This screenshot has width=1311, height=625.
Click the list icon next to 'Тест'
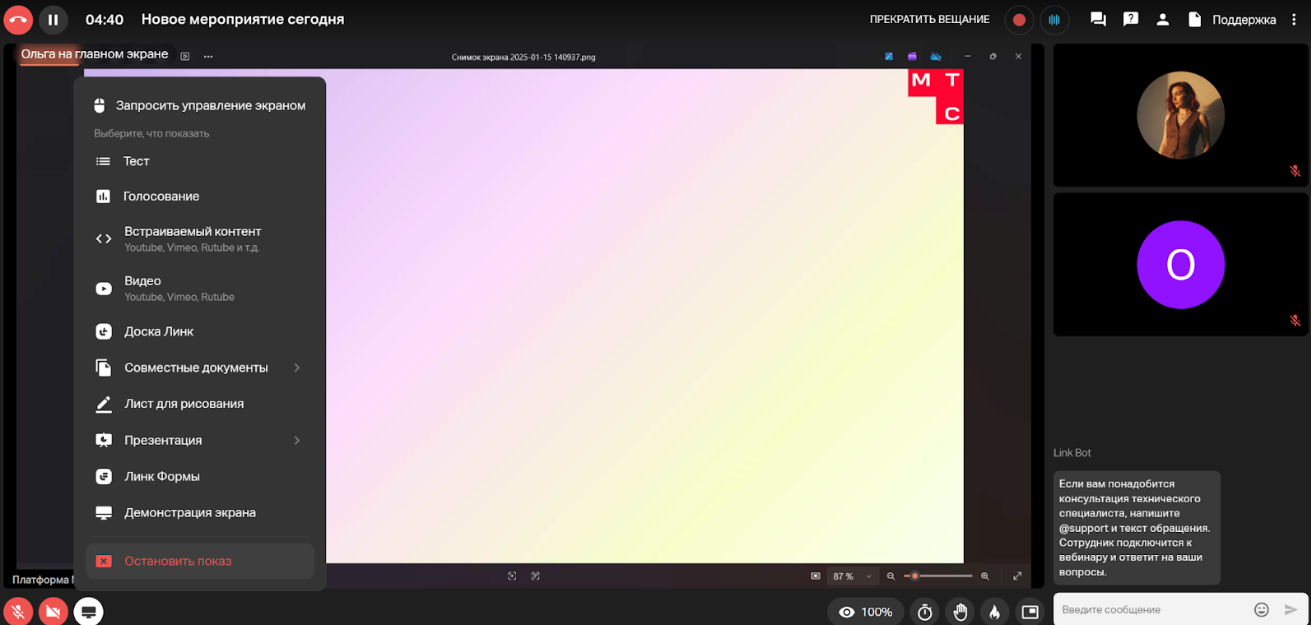coord(103,161)
